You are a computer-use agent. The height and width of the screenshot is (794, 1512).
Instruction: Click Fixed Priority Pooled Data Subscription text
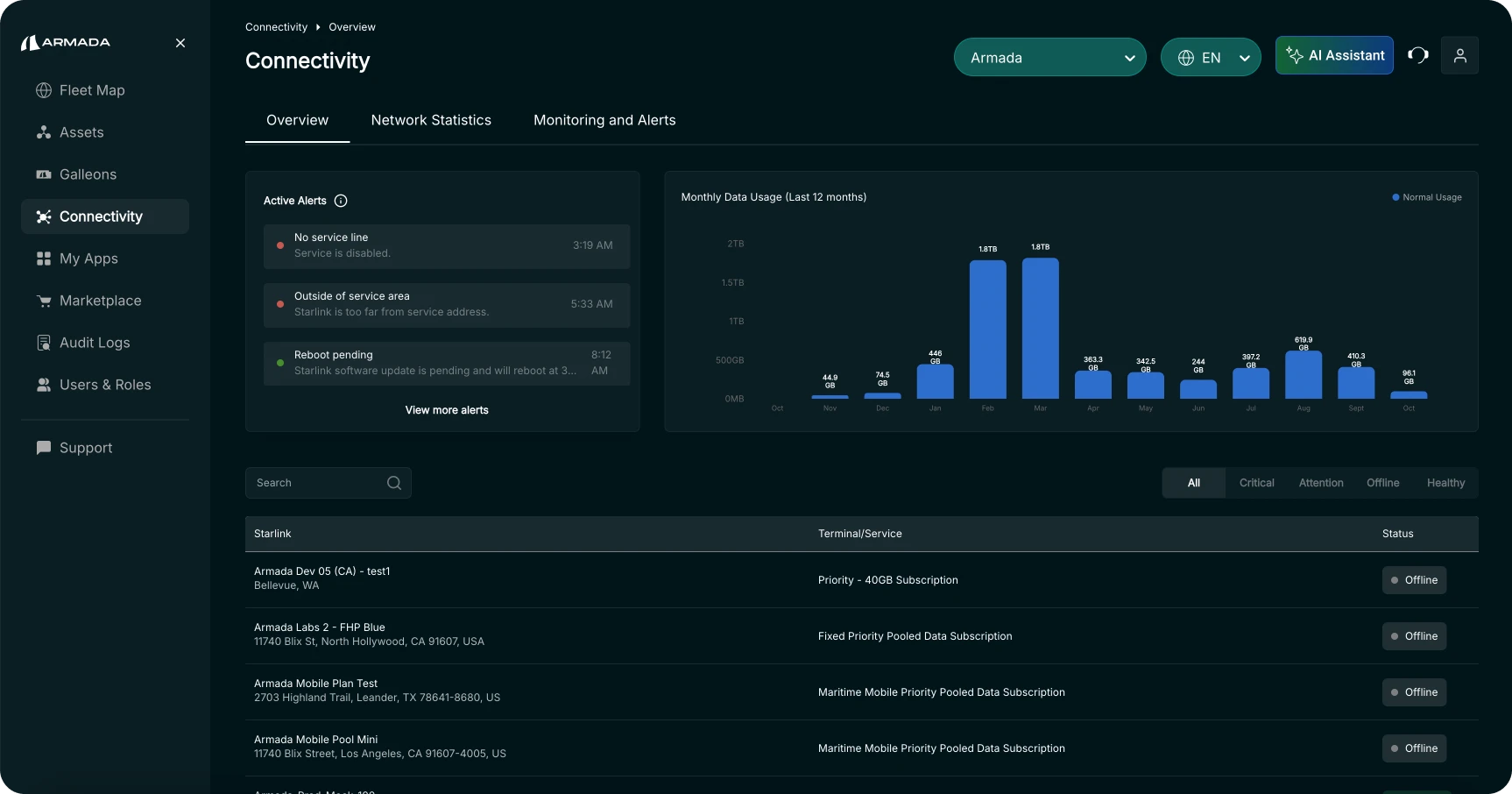(915, 636)
